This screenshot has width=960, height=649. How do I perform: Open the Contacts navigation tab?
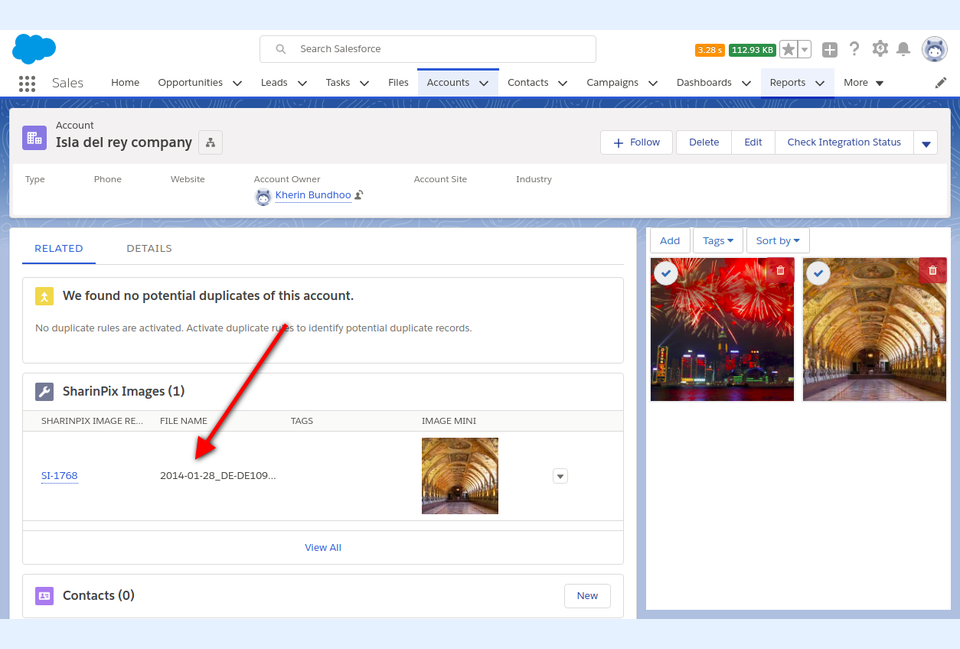pyautogui.click(x=527, y=83)
